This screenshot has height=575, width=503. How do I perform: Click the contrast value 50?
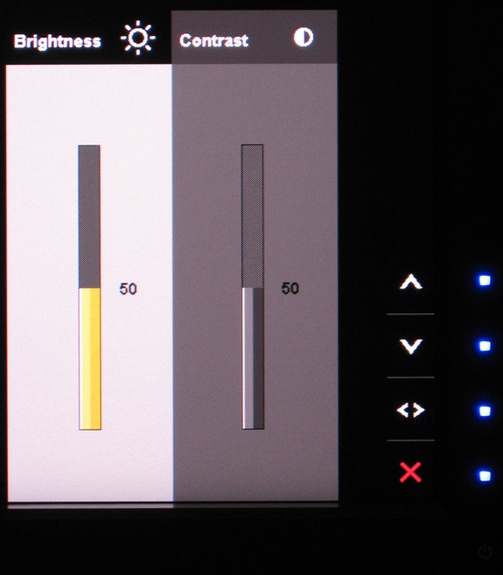coord(290,289)
